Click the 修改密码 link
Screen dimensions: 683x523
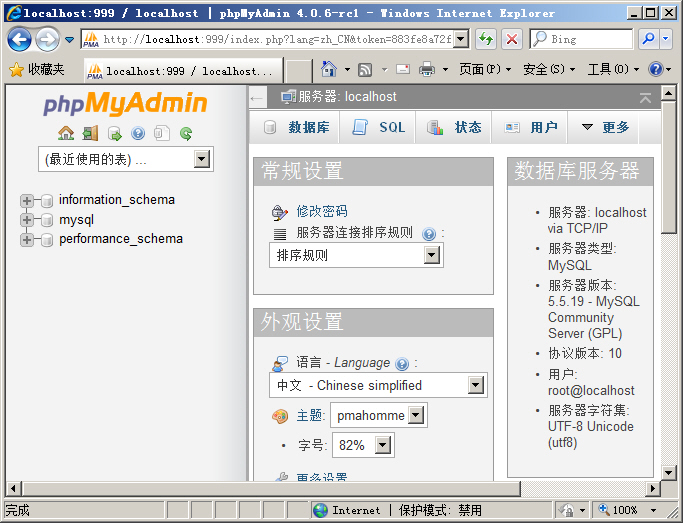pyautogui.click(x=322, y=212)
